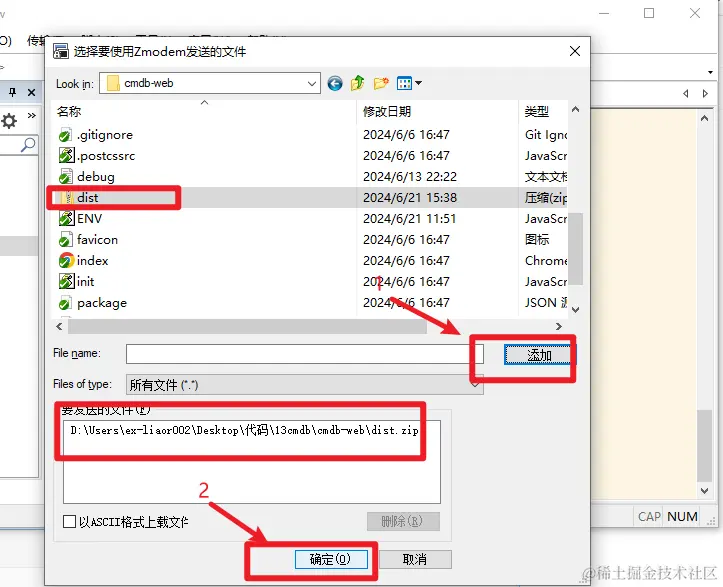Click the background terminal scrollbar thumb

(704, 445)
